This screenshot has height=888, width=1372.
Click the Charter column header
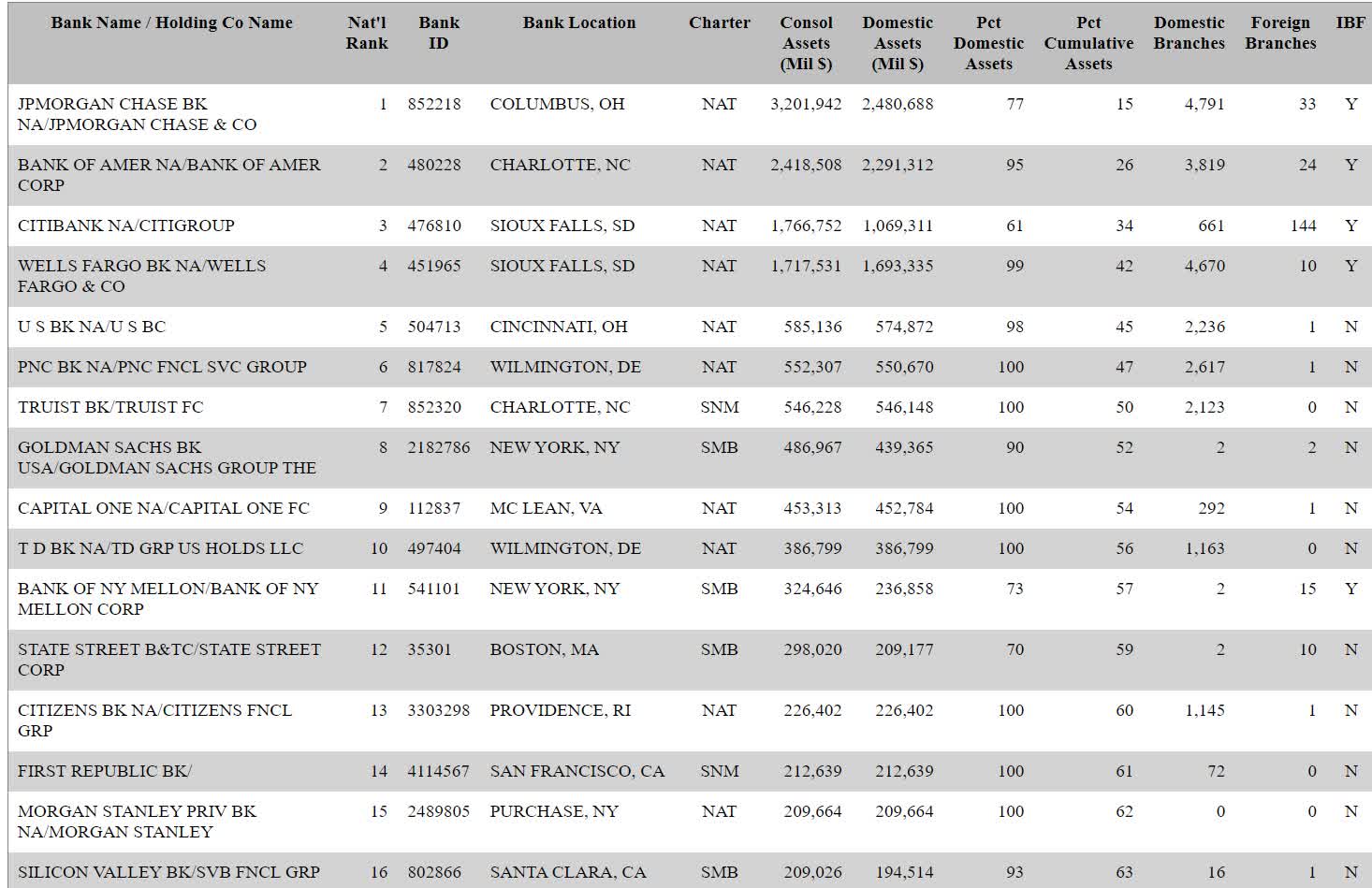click(x=720, y=22)
